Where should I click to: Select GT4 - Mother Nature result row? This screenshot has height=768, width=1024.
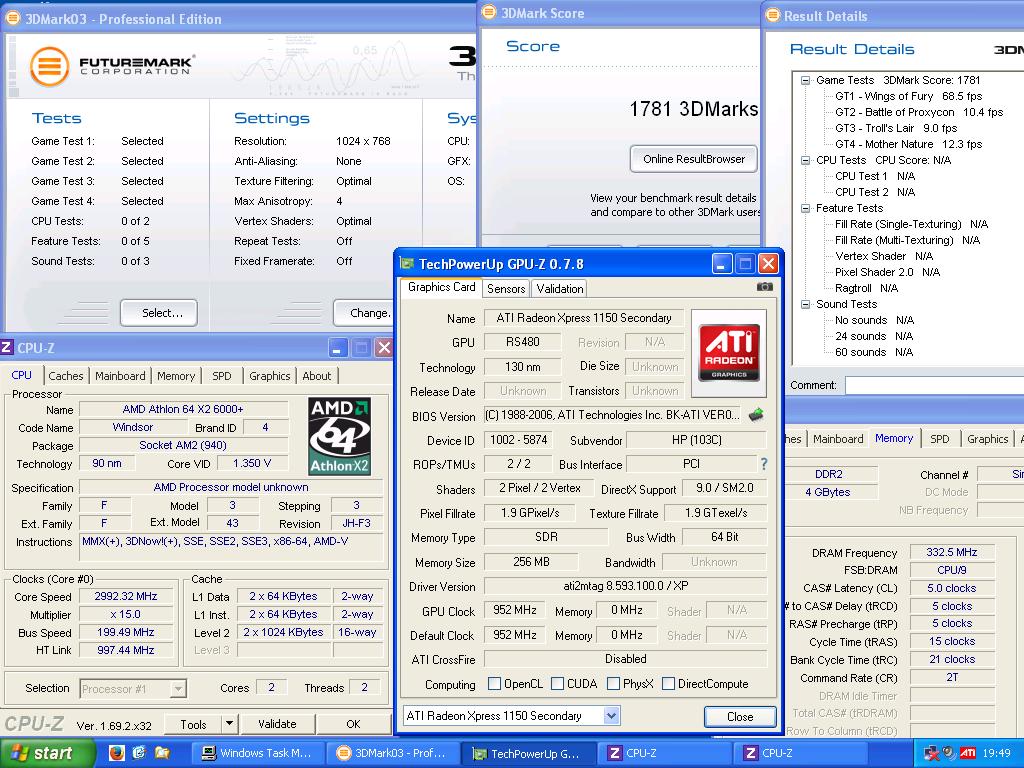908,144
